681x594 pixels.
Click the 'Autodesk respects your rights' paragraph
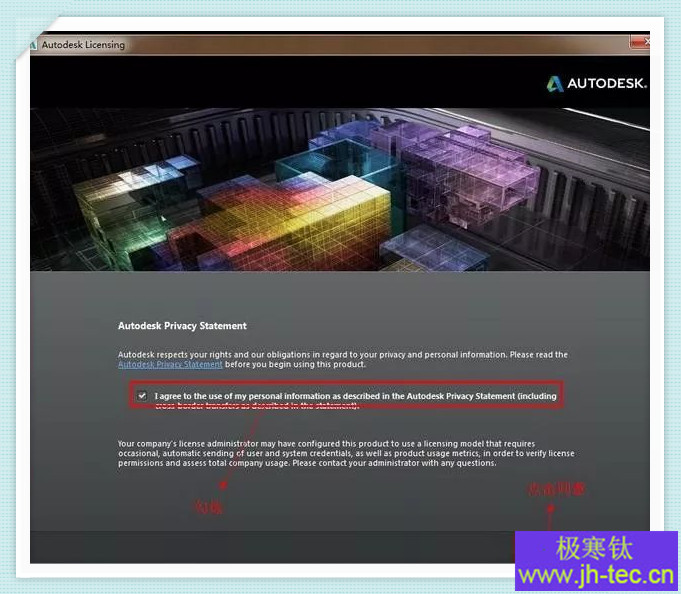[x=343, y=359]
